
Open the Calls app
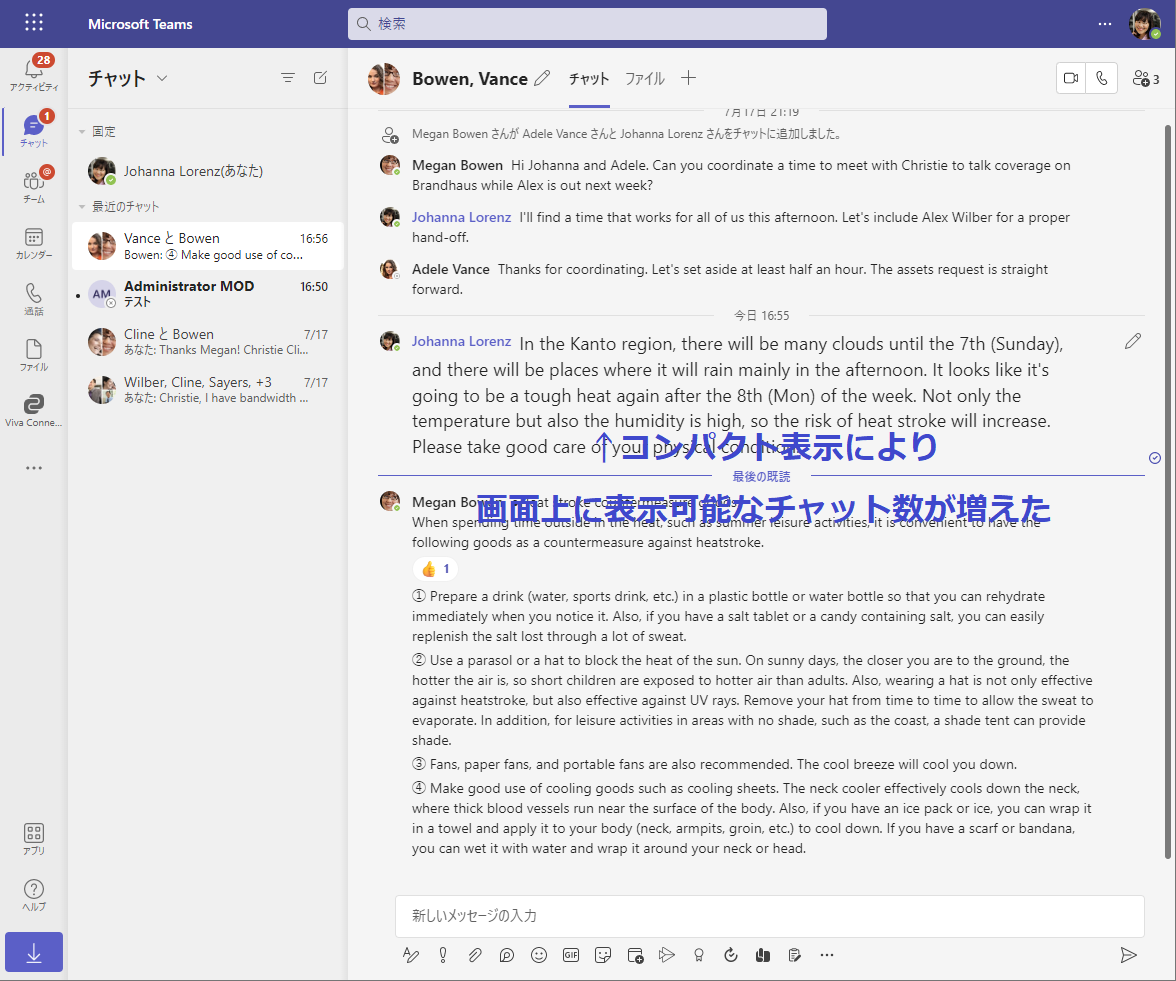click(34, 298)
